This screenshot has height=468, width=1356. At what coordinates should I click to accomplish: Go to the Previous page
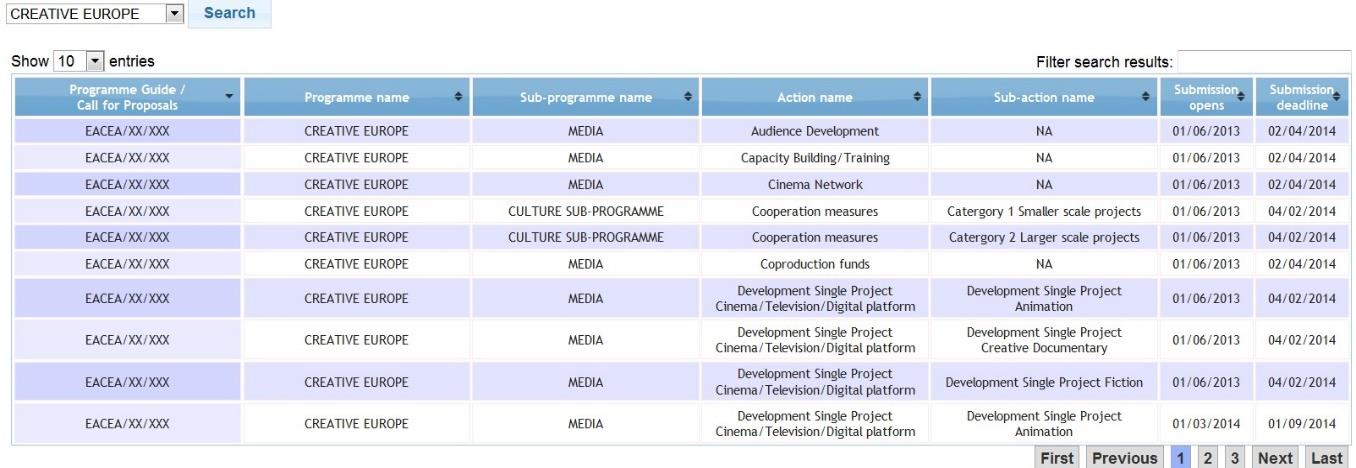point(1126,457)
